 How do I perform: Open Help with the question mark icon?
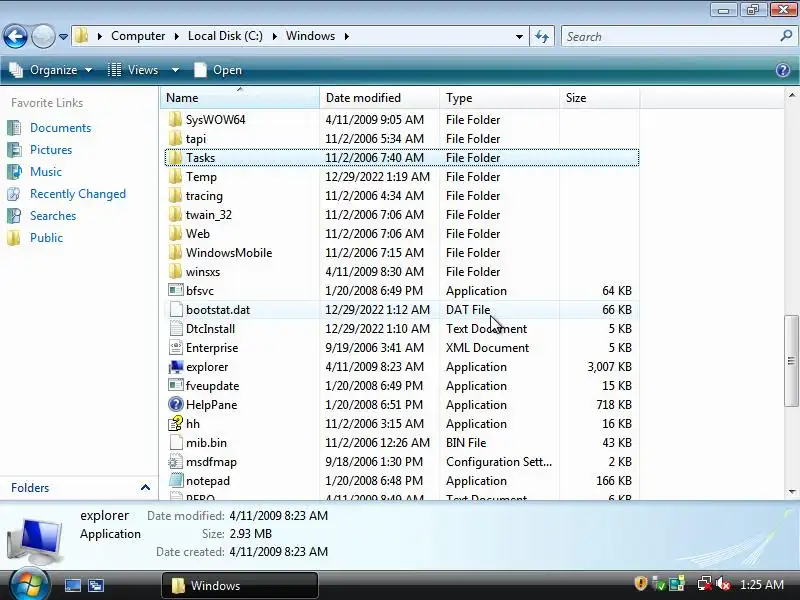point(783,70)
